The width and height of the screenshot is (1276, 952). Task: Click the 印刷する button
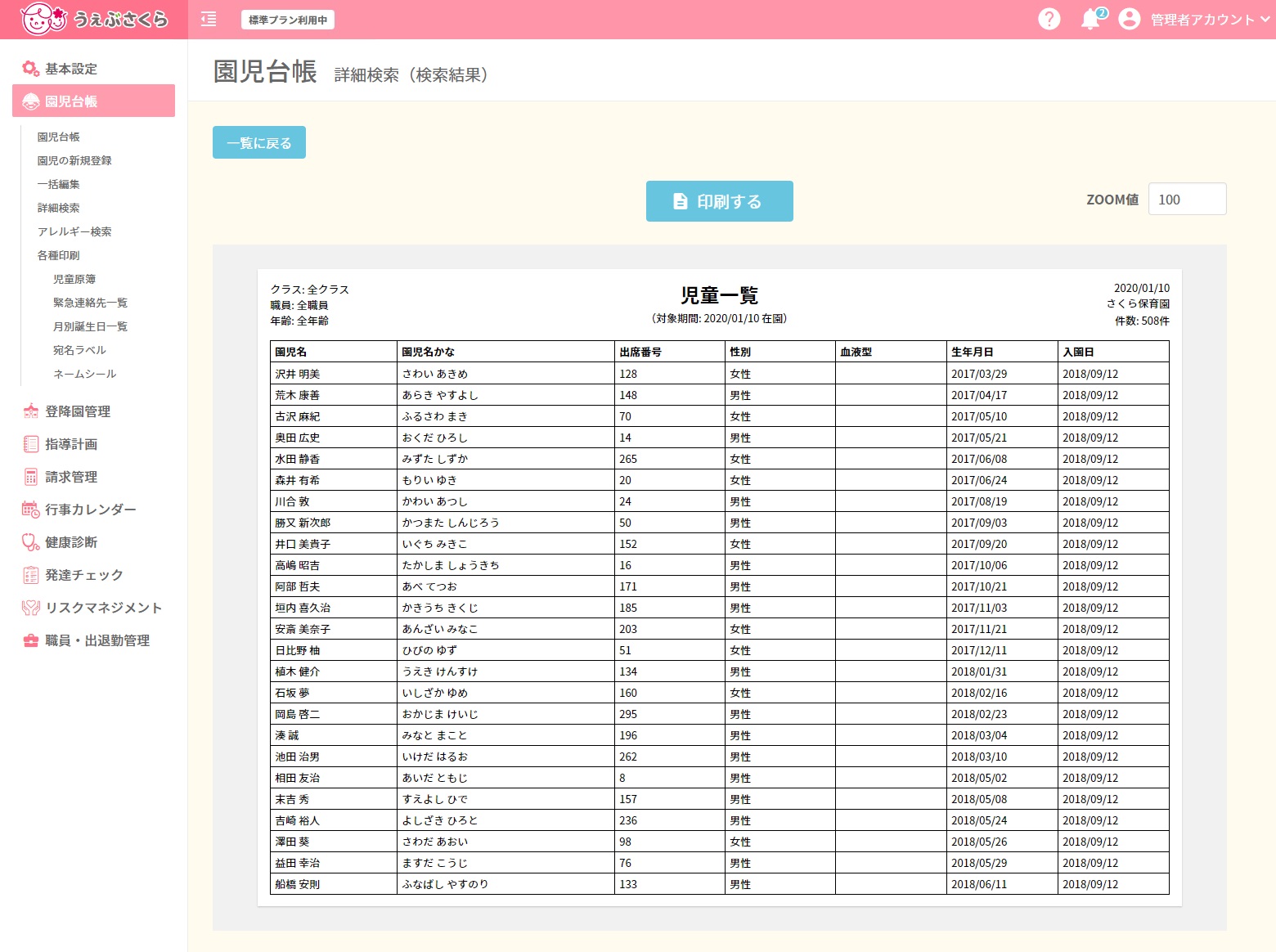pos(720,201)
